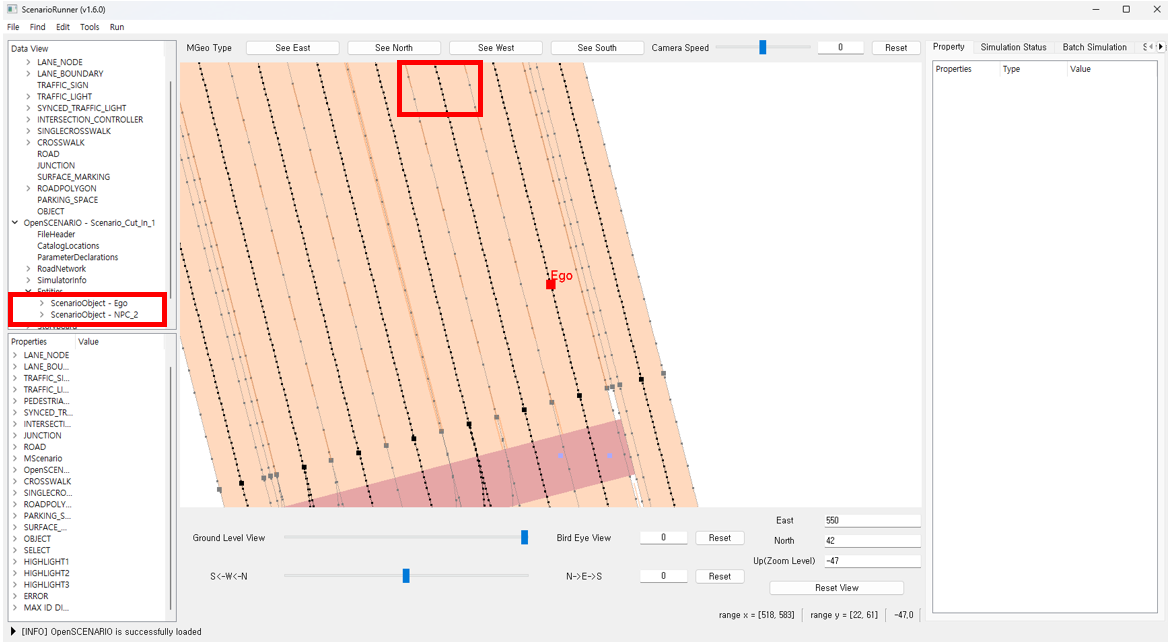
Task: Expand the INFO status log arrow
Action: (x=13, y=632)
